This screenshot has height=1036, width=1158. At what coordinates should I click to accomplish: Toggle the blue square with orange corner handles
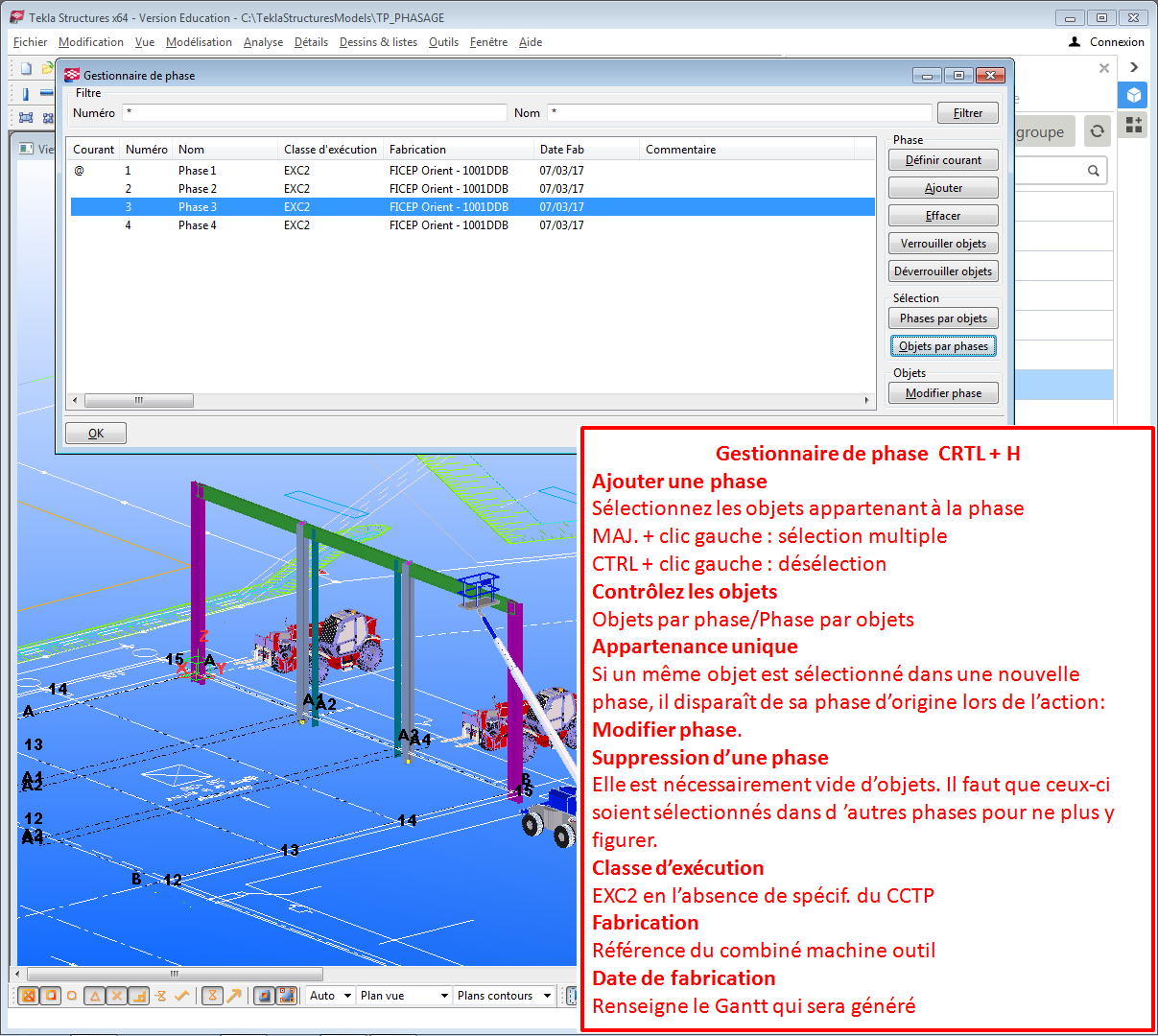click(287, 996)
